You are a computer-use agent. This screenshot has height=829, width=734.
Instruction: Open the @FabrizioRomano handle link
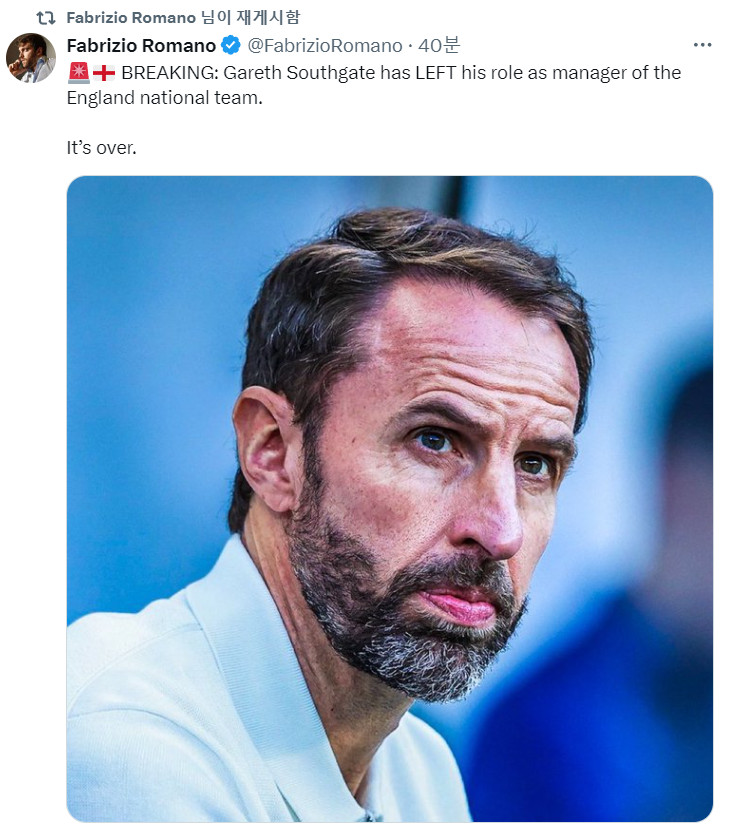tap(325, 46)
